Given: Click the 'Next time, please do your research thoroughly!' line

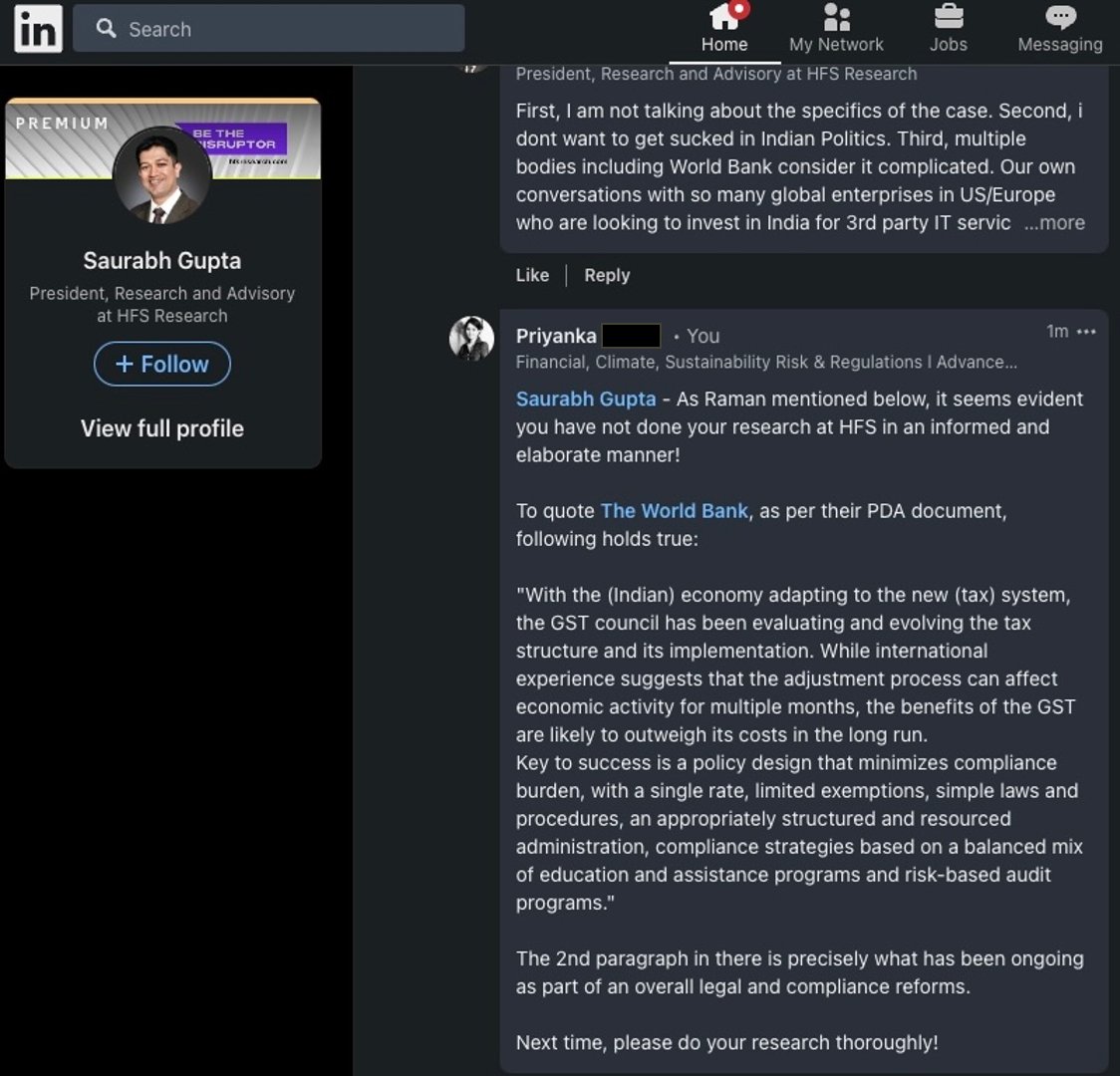Looking at the screenshot, I should [x=726, y=1043].
